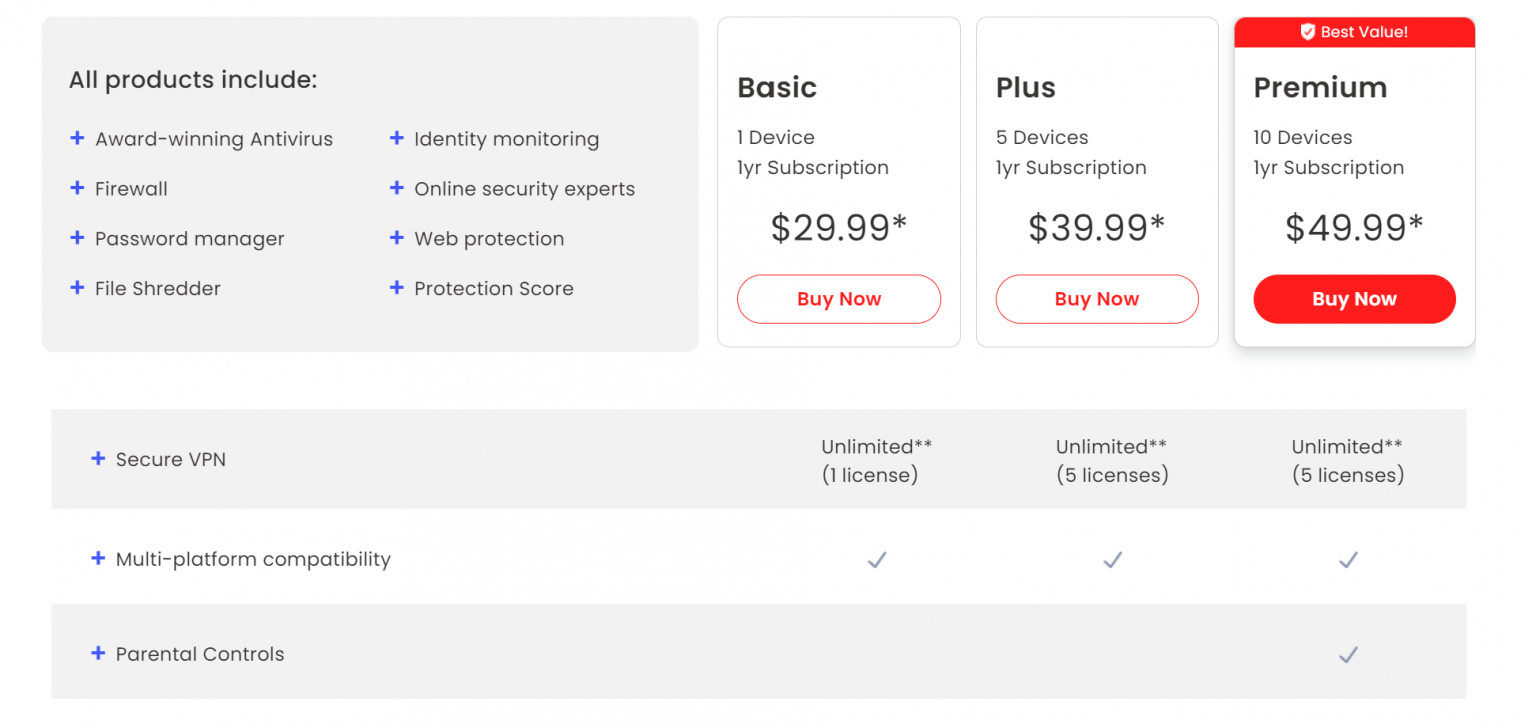Select the Premium plan card
Screen dimensions: 1536x728
click(x=1354, y=180)
